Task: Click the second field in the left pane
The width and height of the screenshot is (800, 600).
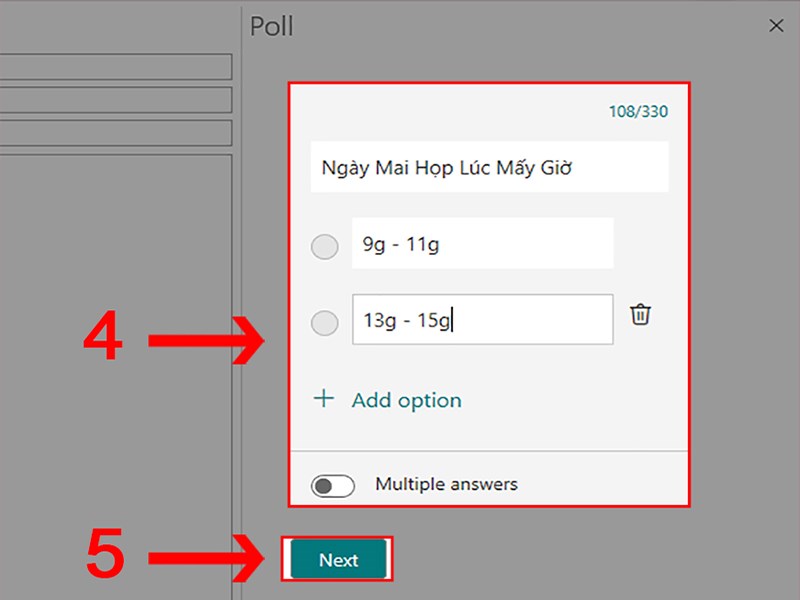Action: pyautogui.click(x=115, y=100)
